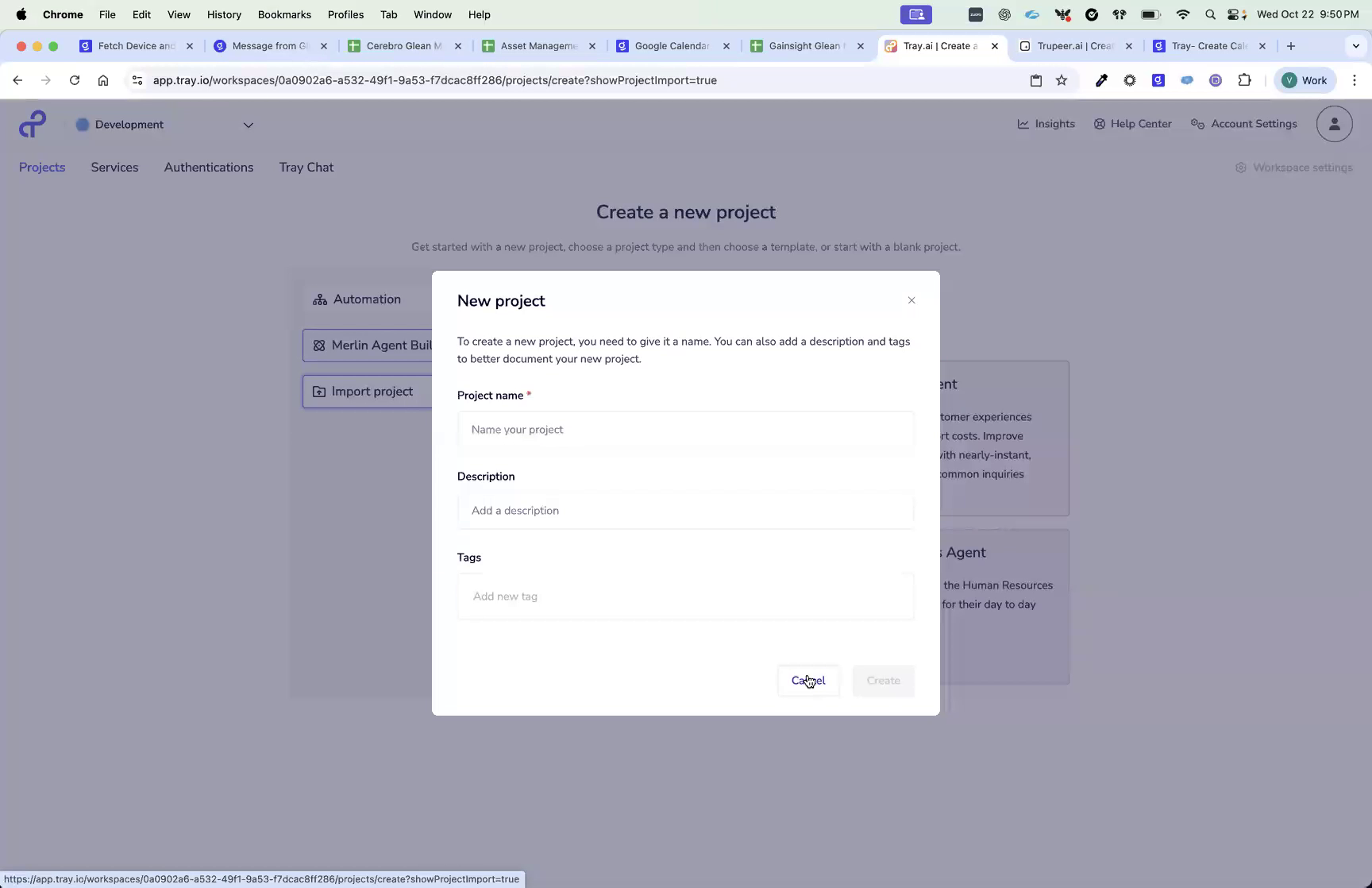Open Account Settings
Viewport: 1372px width, 888px height.
1243,124
